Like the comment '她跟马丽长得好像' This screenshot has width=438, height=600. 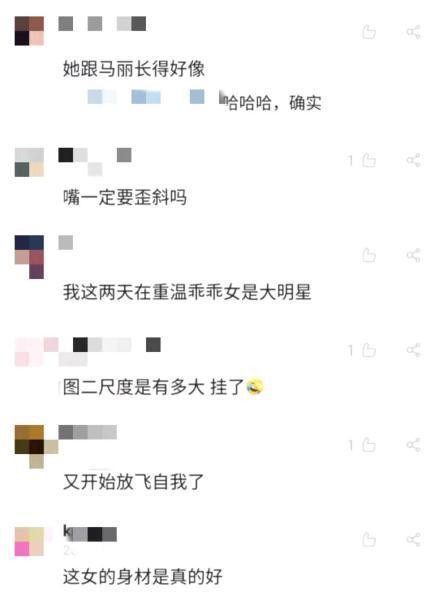coord(369,32)
